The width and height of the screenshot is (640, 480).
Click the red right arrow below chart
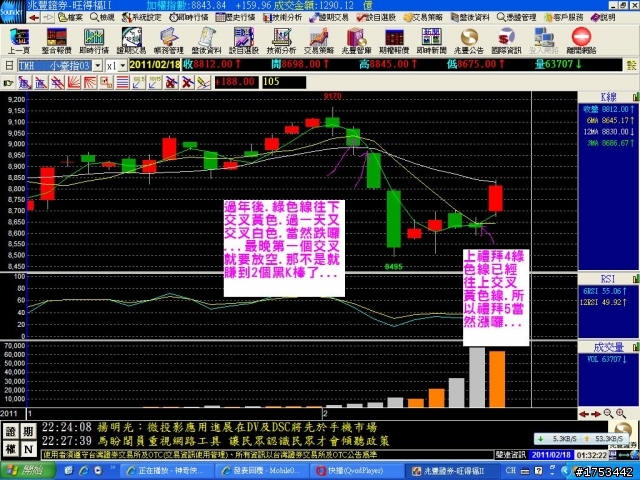click(x=596, y=414)
